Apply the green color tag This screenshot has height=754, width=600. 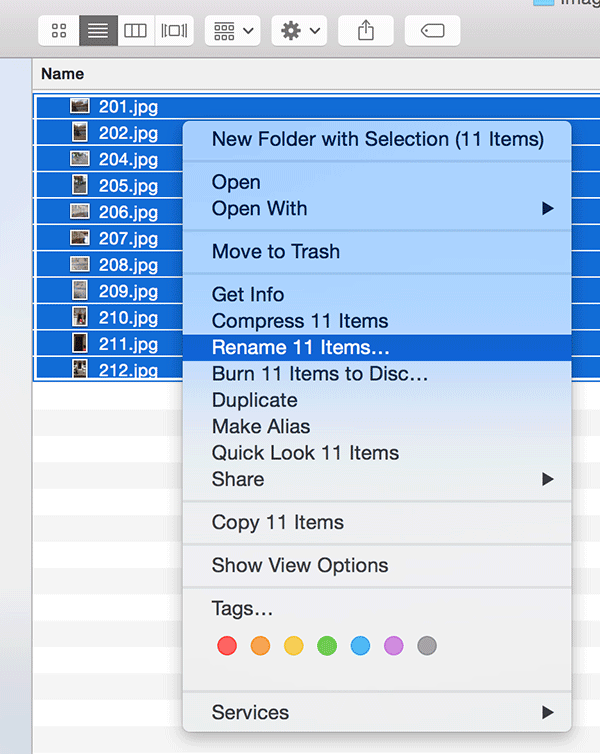pos(327,646)
